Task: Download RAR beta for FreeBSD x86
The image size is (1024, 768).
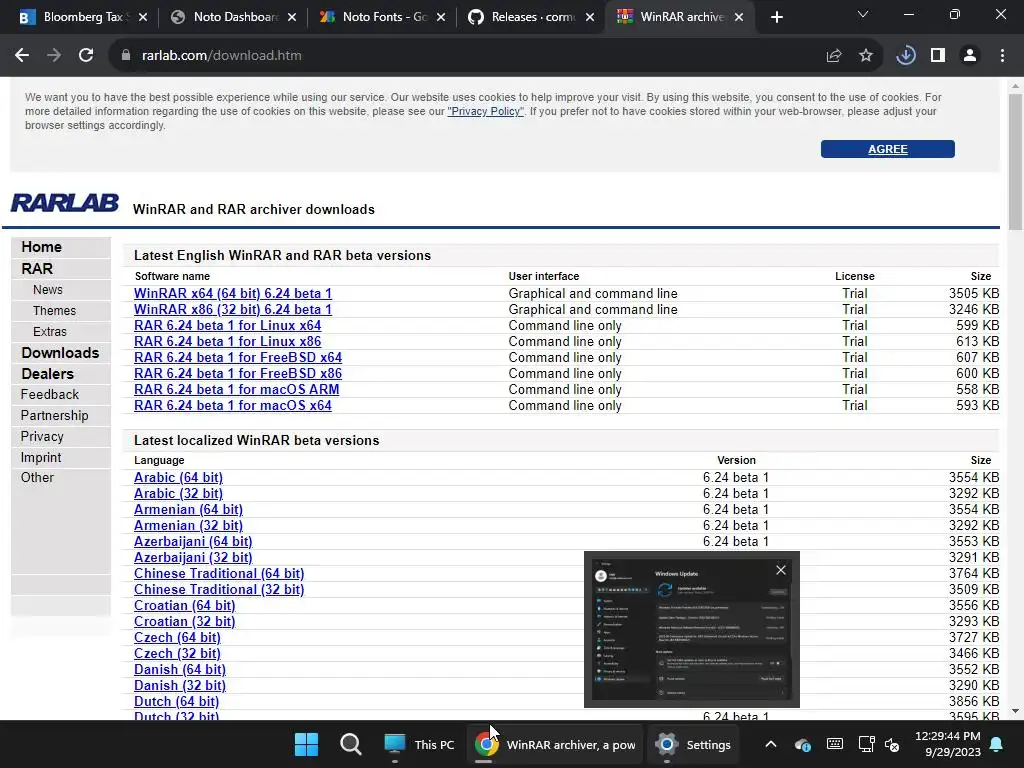Action: (238, 374)
